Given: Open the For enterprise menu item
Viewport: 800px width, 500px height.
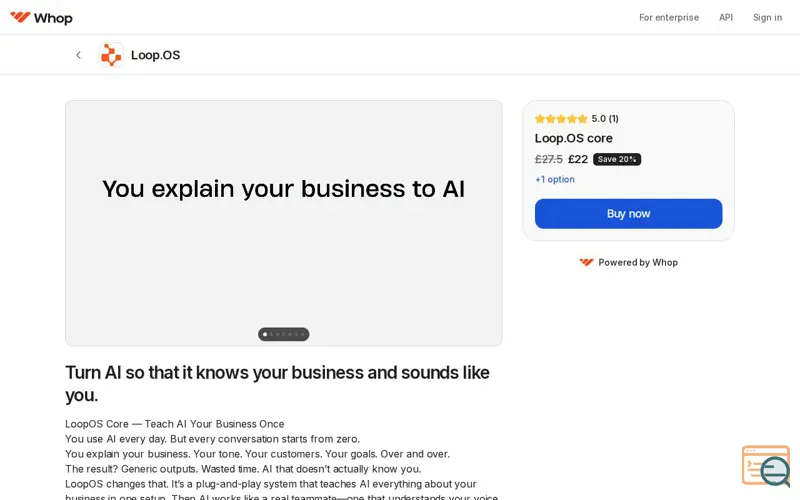Looking at the screenshot, I should pyautogui.click(x=669, y=17).
